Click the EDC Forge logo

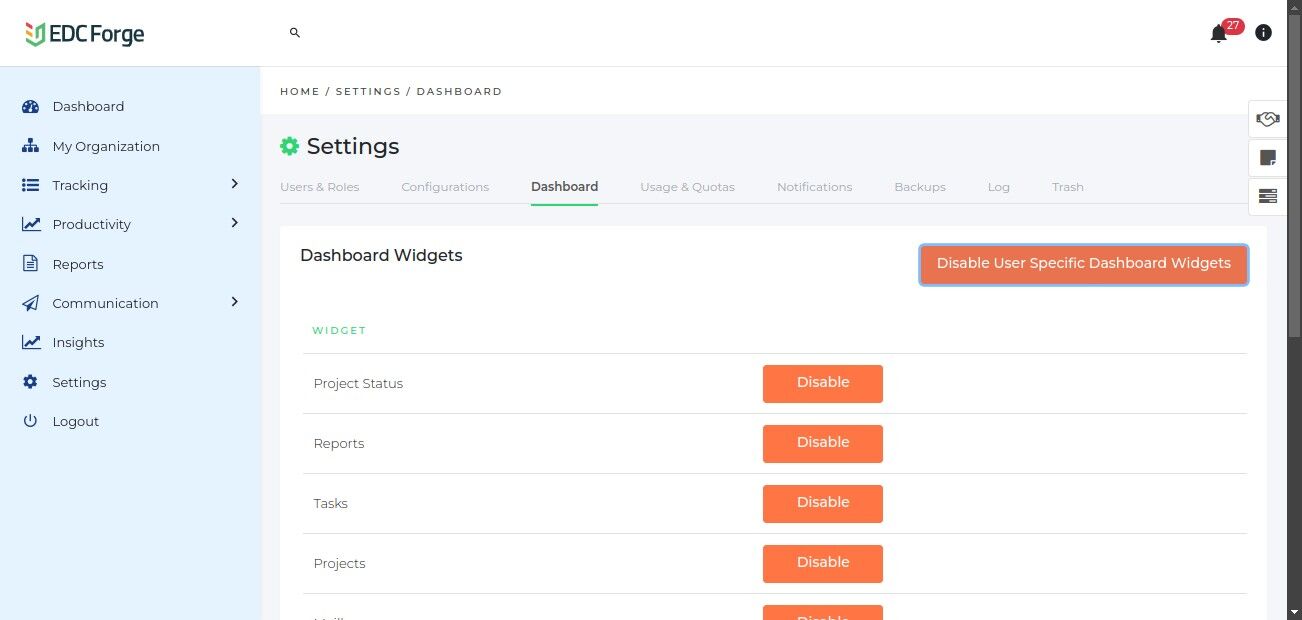[85, 34]
